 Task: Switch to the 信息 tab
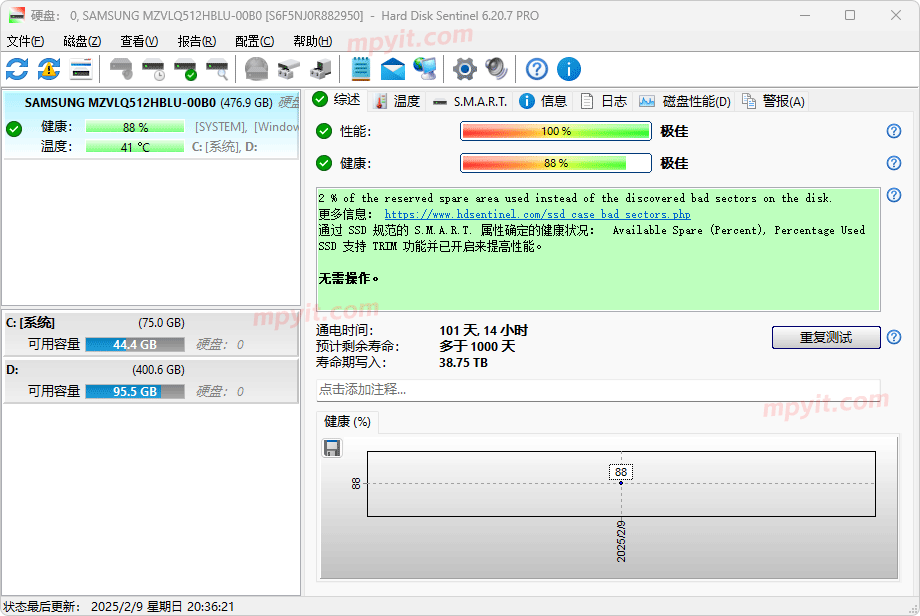543,101
